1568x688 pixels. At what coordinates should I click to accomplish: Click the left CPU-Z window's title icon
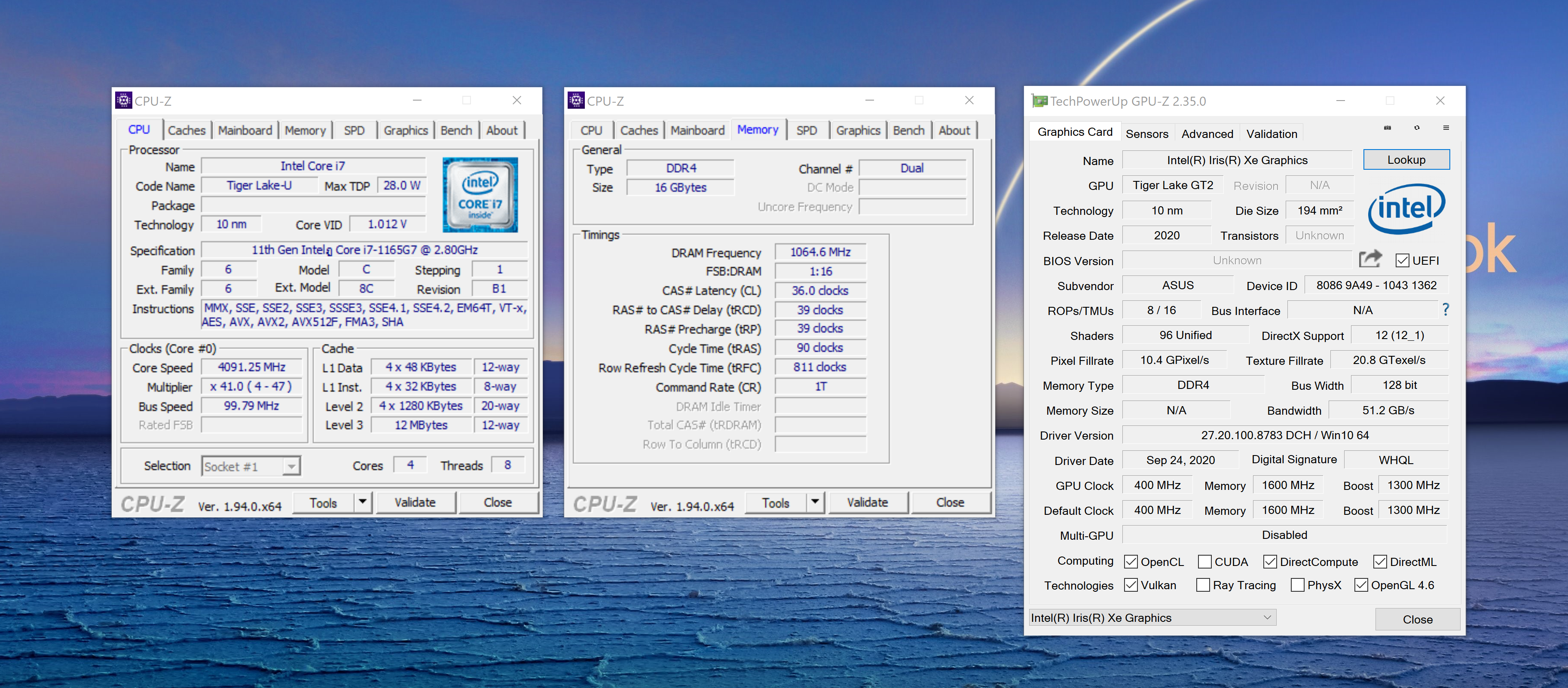[124, 101]
